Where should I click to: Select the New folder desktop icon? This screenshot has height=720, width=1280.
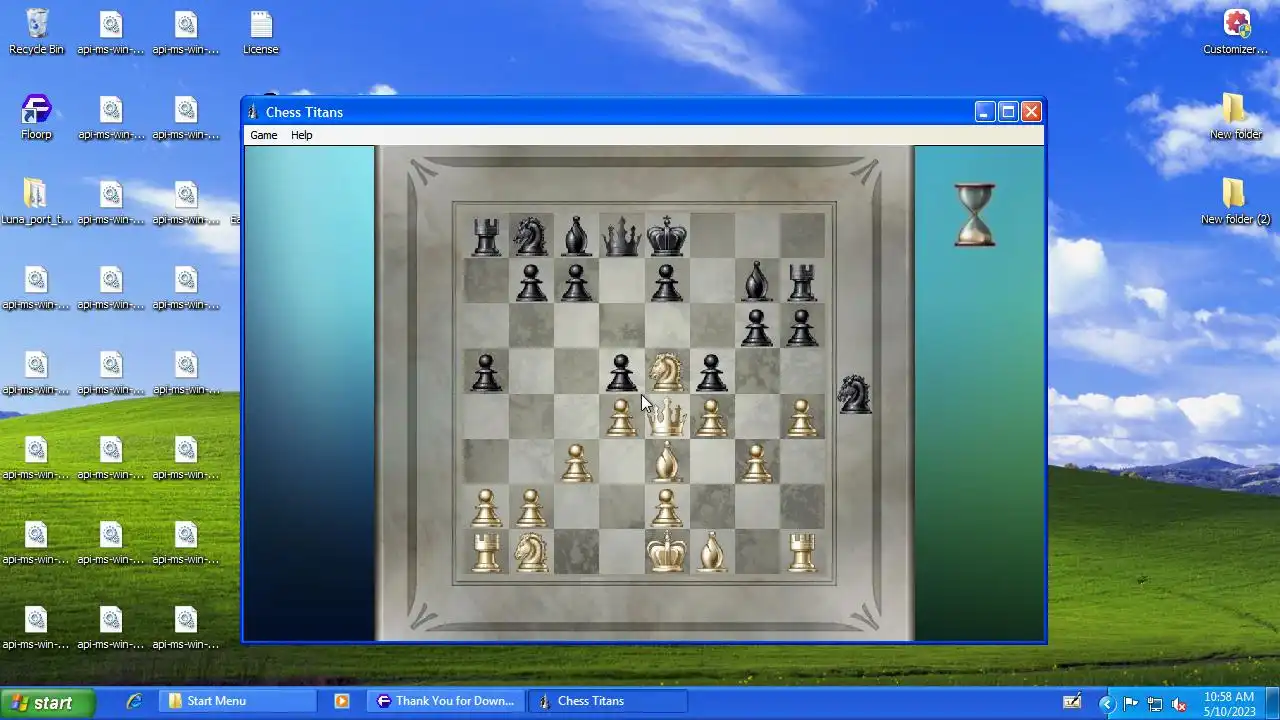(1236, 116)
